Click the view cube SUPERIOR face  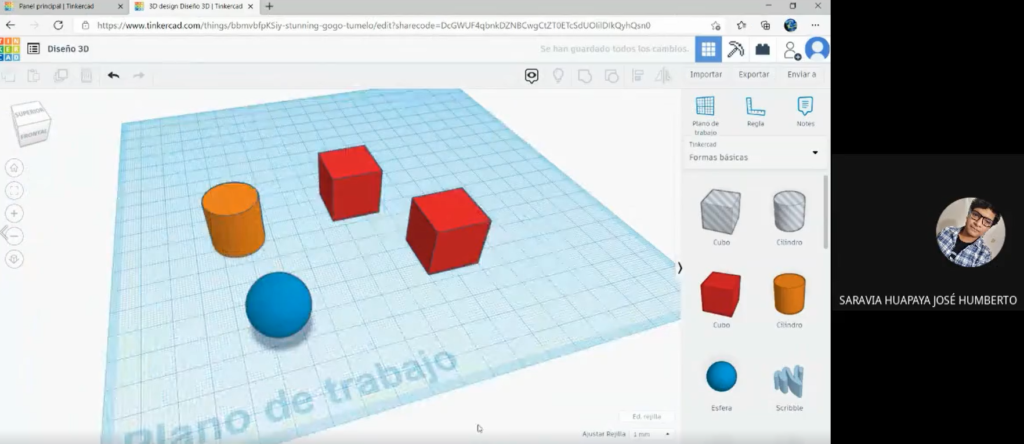point(29,111)
